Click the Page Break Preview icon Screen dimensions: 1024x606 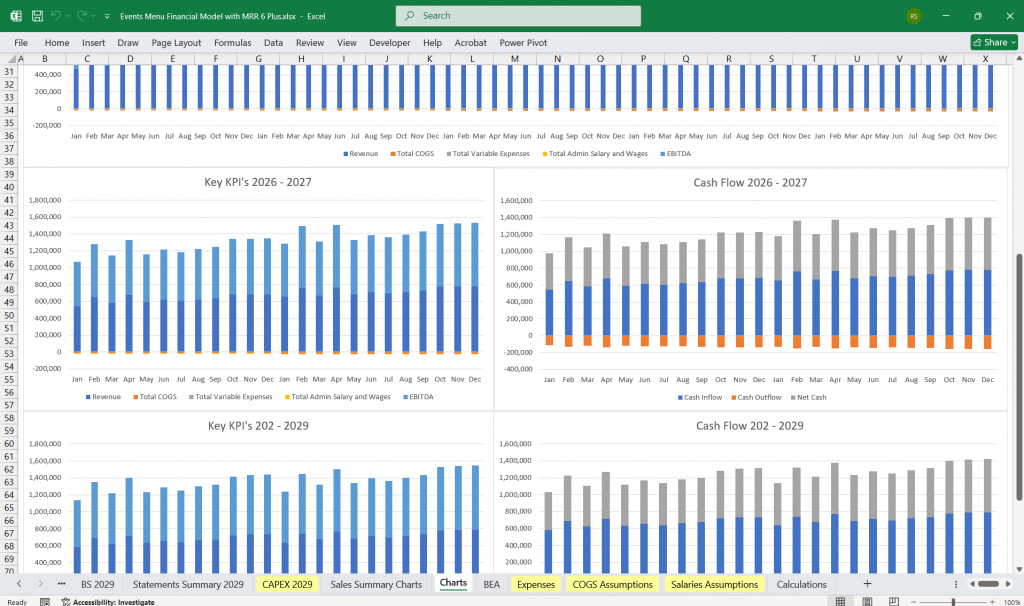click(893, 601)
